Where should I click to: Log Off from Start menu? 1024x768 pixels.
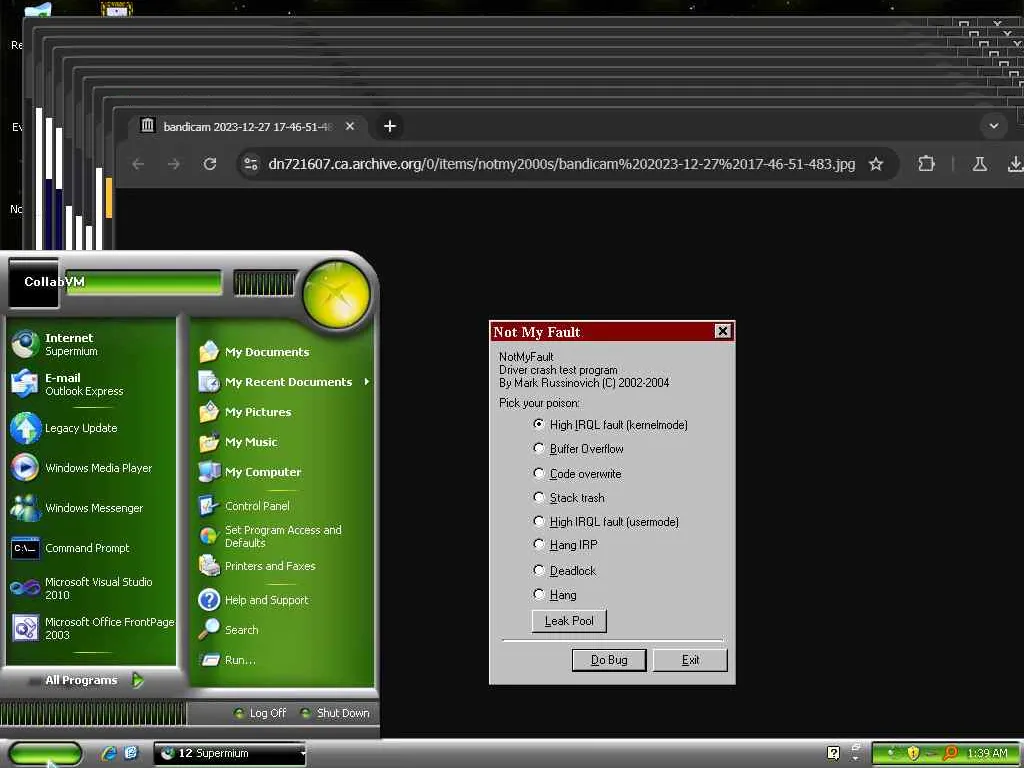(260, 713)
